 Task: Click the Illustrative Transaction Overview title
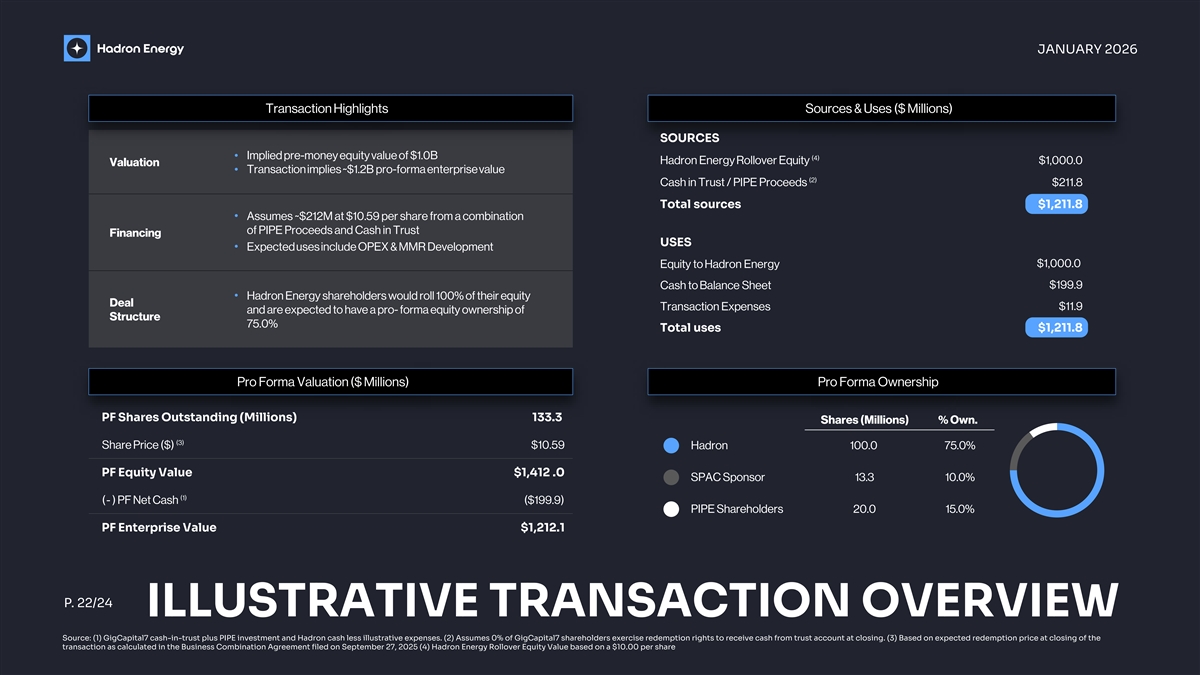click(x=631, y=600)
